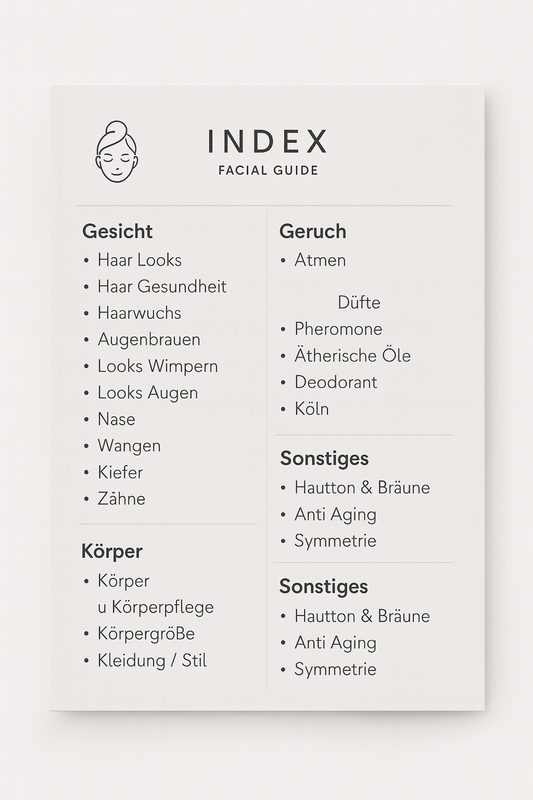Open the Atmen entry
The width and height of the screenshot is (533, 800).
point(320,260)
